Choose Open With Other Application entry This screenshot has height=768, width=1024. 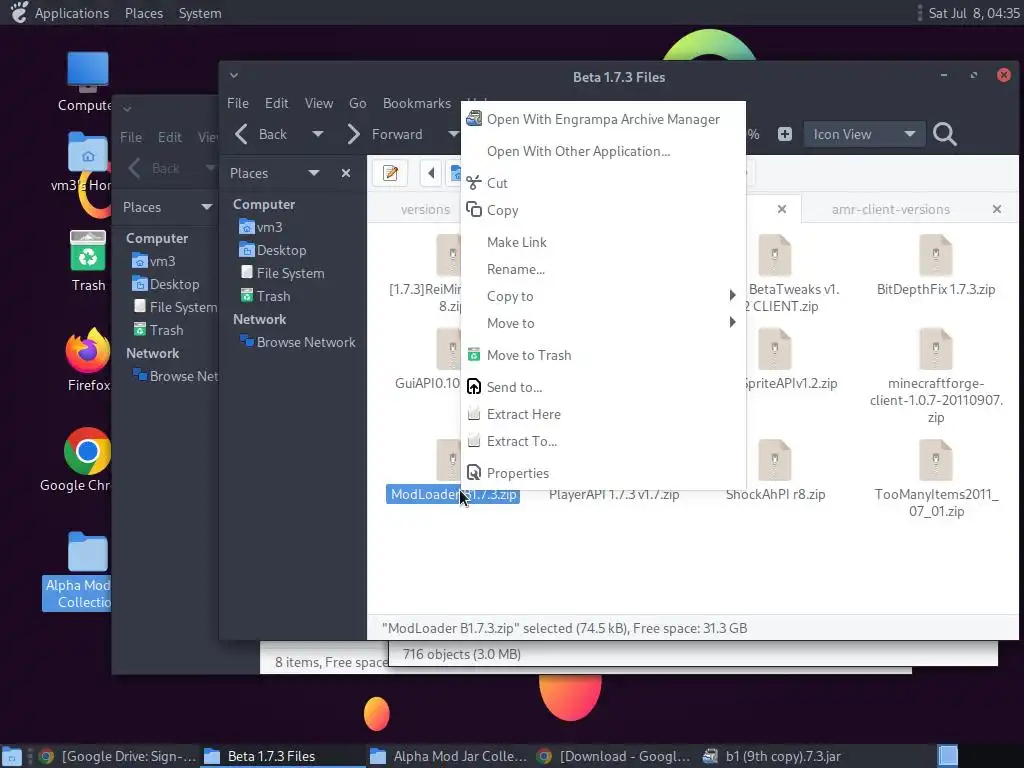[x=603, y=152]
